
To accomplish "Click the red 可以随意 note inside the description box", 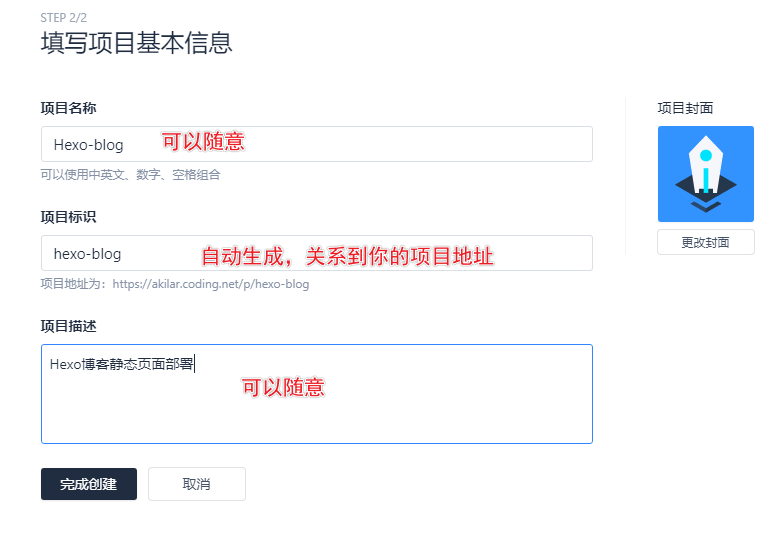I will [x=283, y=388].
